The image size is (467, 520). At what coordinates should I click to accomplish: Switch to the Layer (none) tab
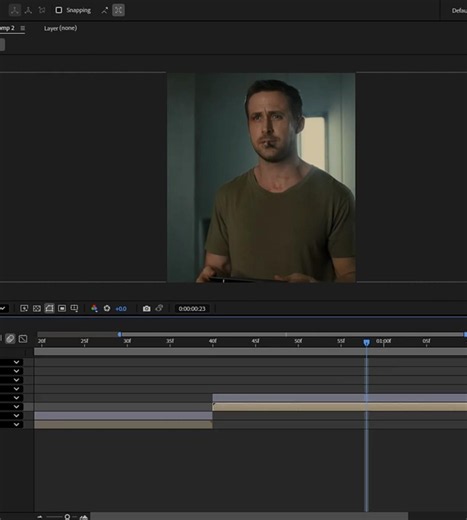[60, 28]
